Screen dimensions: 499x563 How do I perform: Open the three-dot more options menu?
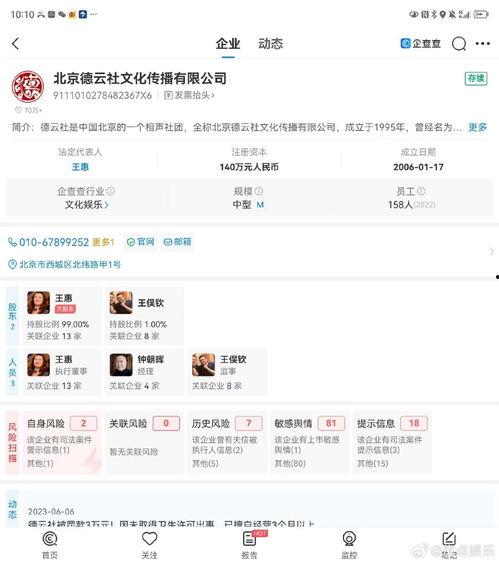point(482,44)
